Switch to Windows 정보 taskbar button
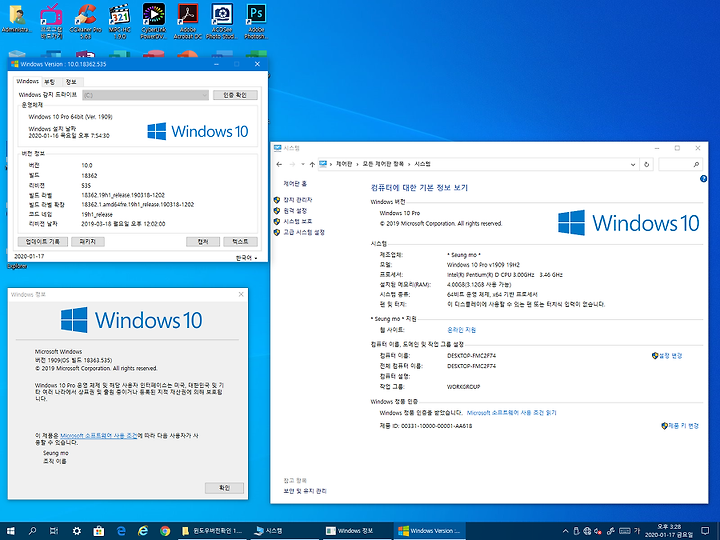This screenshot has height=540, width=720. pos(355,531)
